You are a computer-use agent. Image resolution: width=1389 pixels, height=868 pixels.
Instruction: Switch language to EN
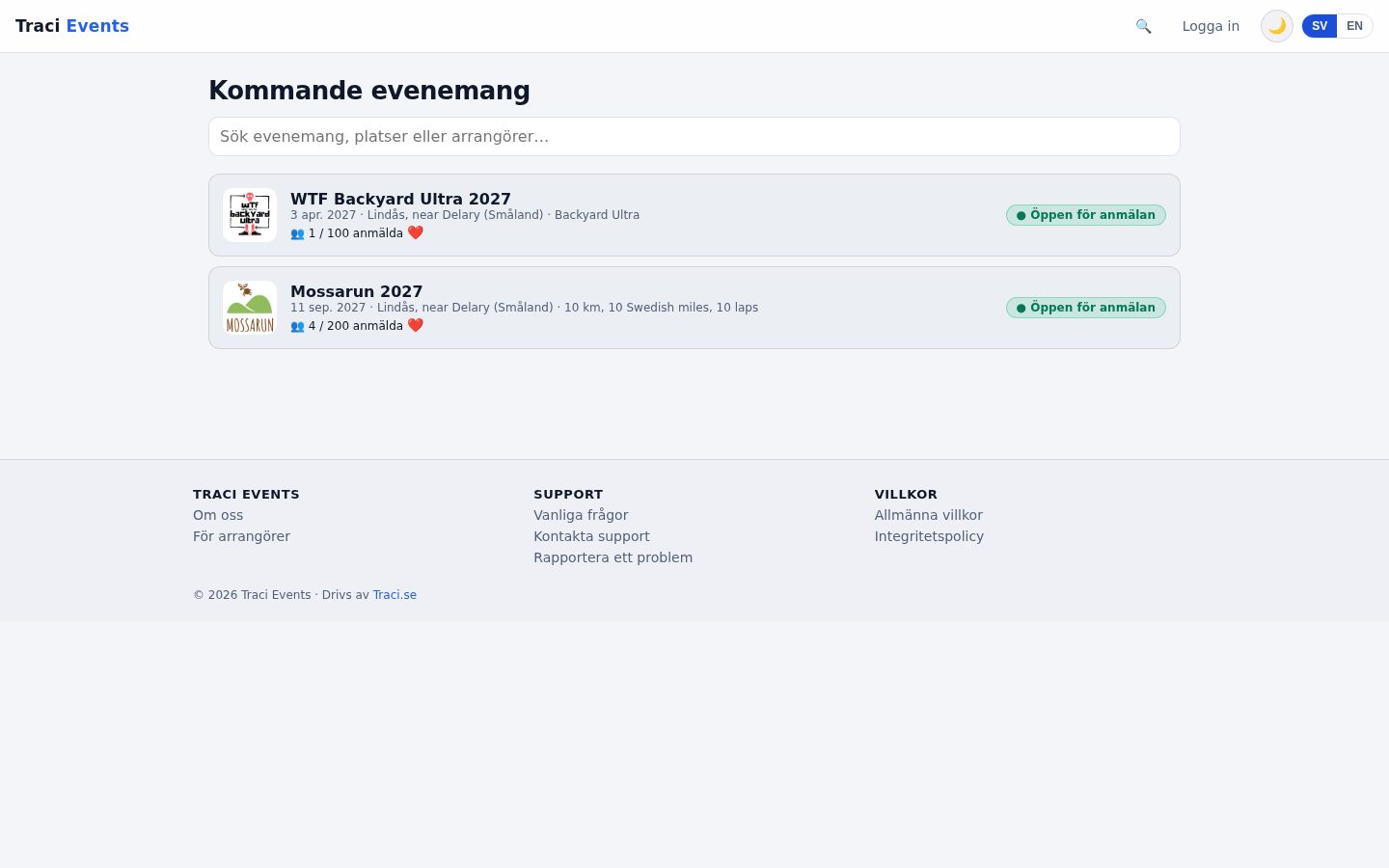pyautogui.click(x=1354, y=26)
